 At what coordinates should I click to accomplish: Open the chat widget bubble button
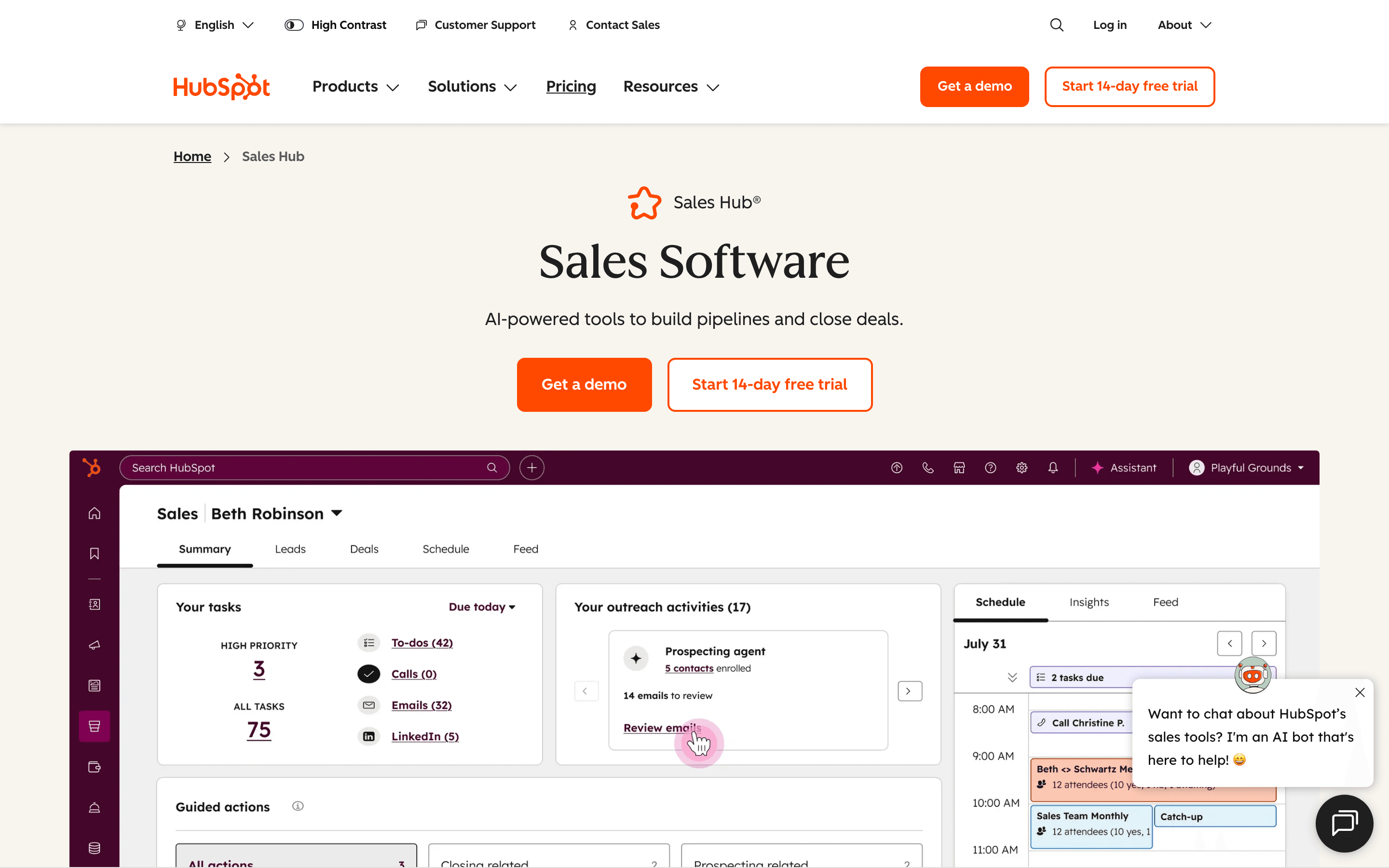[1344, 823]
